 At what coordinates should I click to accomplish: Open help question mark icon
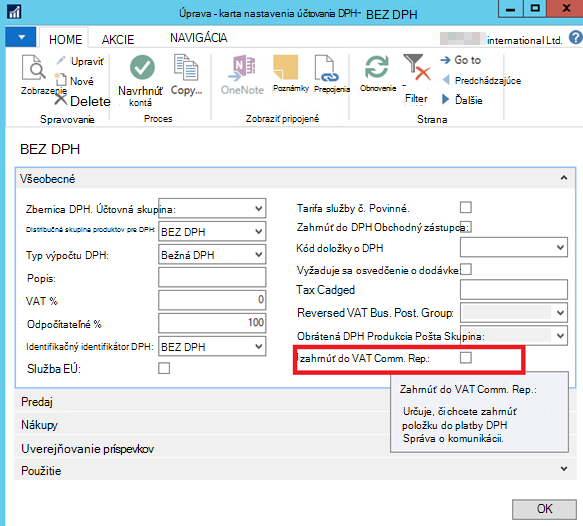(x=576, y=38)
